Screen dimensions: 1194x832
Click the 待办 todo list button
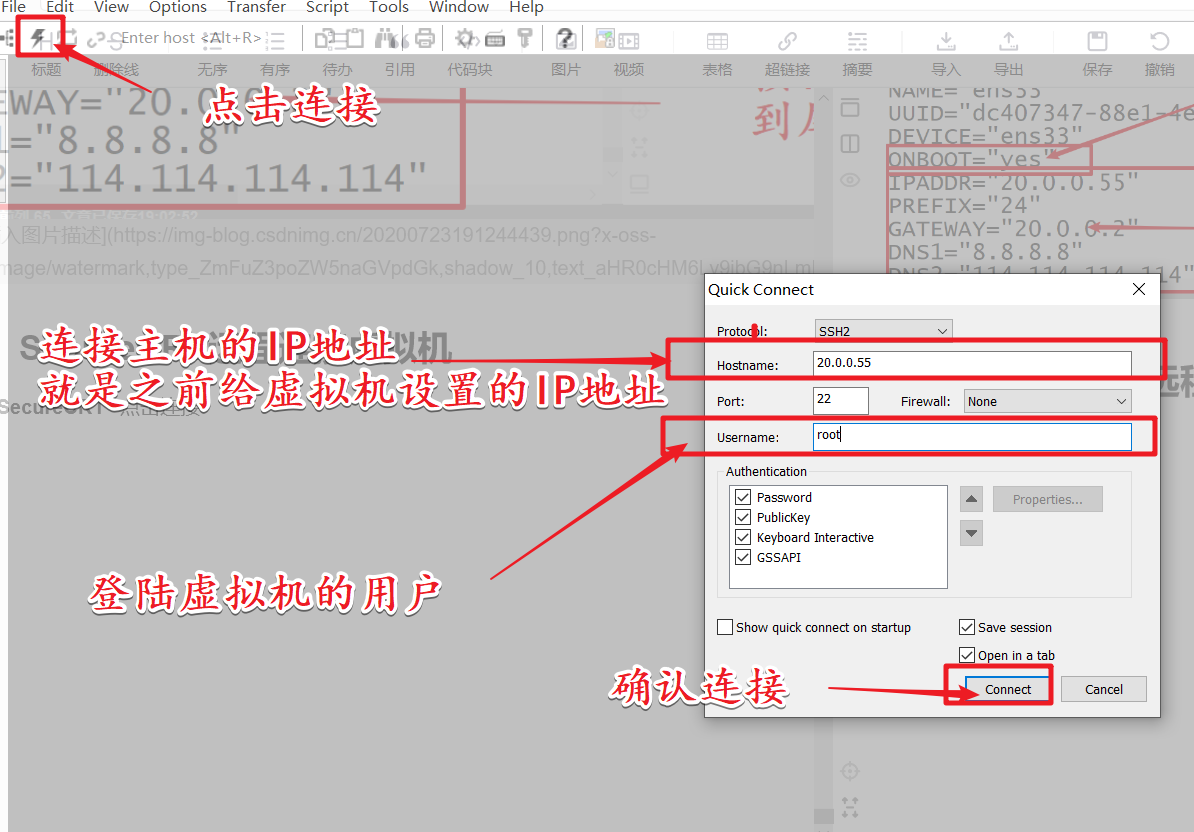[x=337, y=69]
